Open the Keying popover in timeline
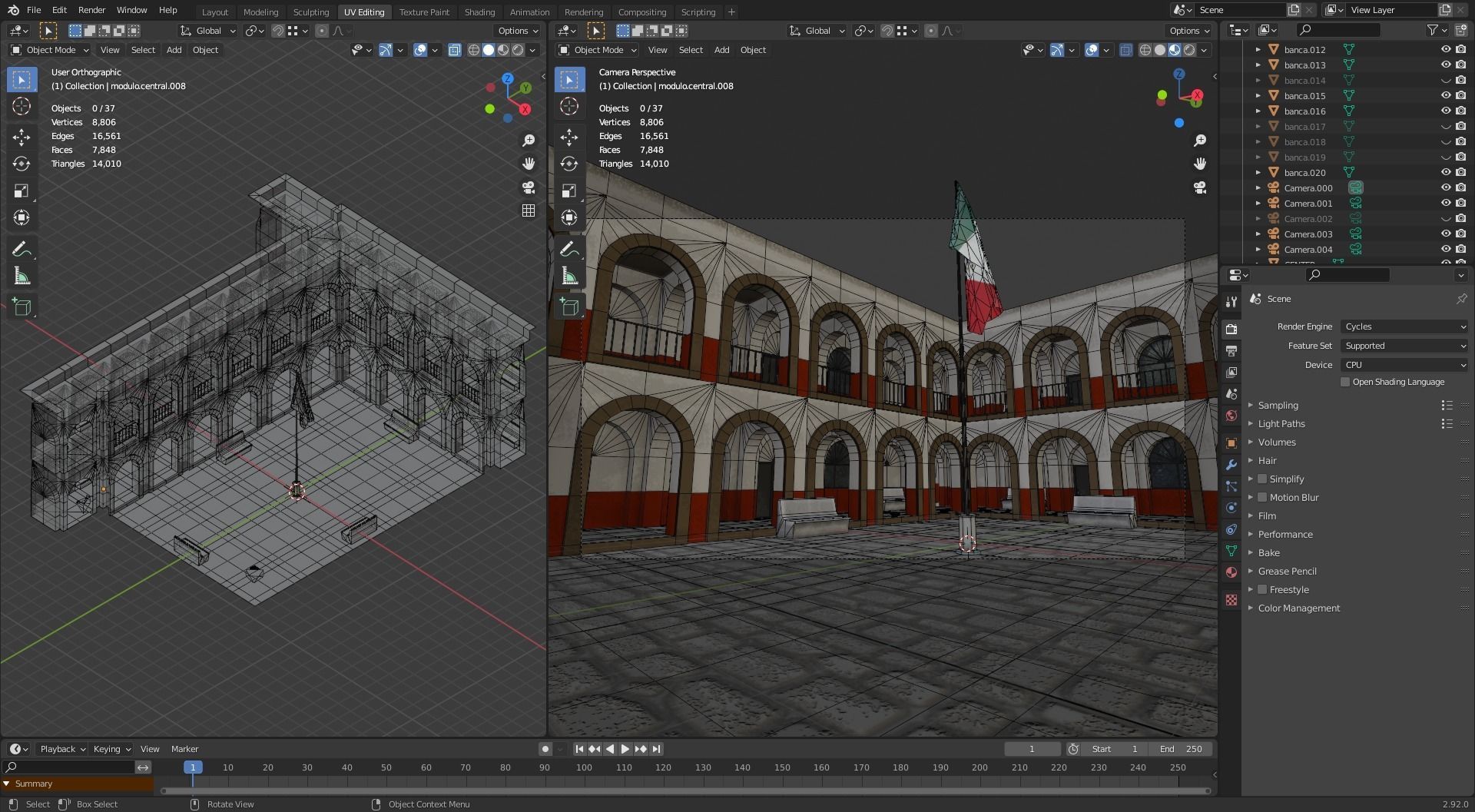Image resolution: width=1475 pixels, height=812 pixels. (x=112, y=749)
